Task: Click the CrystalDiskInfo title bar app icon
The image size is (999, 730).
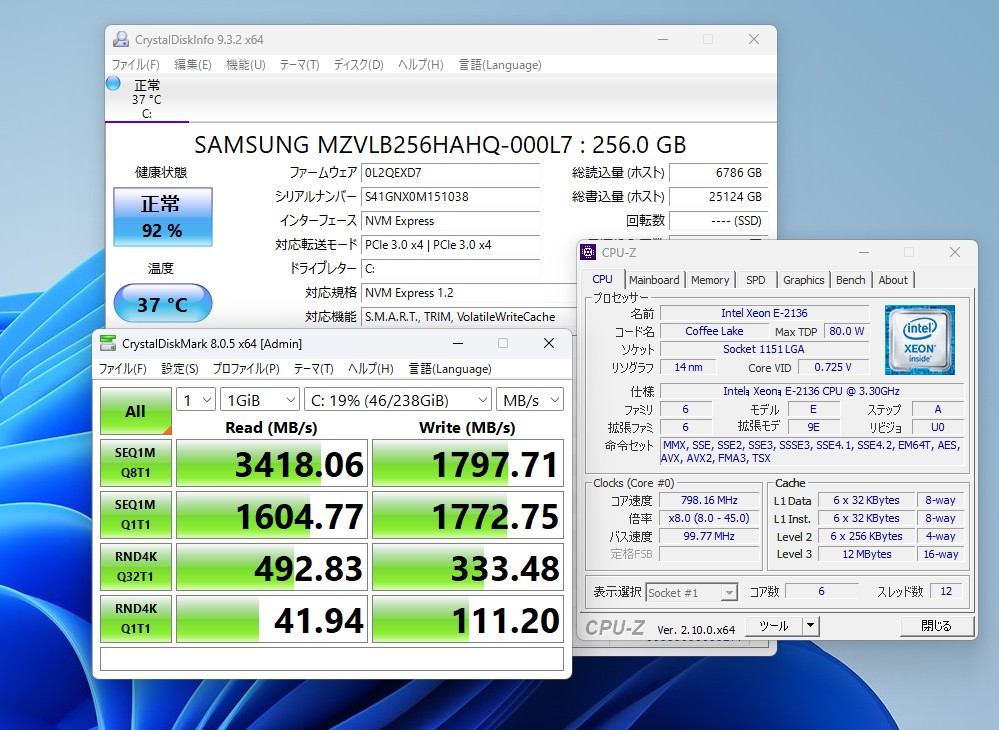Action: (121, 39)
